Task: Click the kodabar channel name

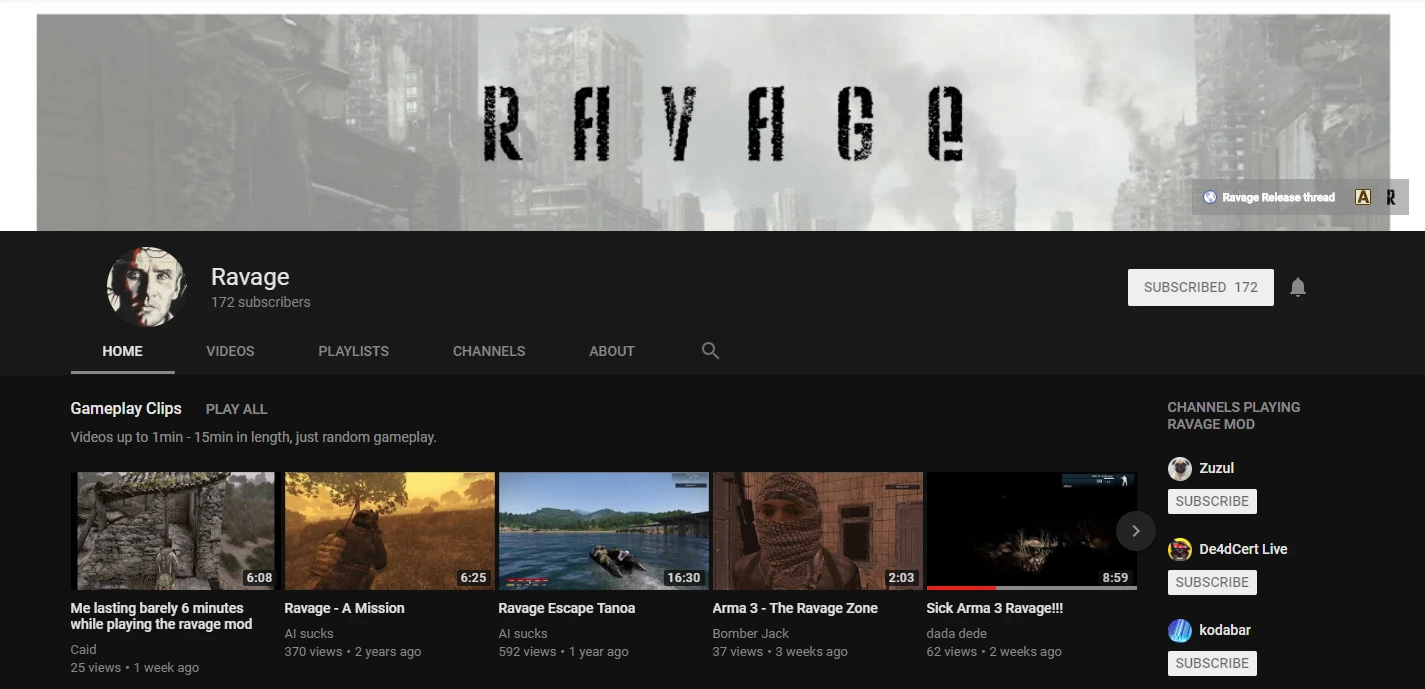Action: pos(1225,630)
